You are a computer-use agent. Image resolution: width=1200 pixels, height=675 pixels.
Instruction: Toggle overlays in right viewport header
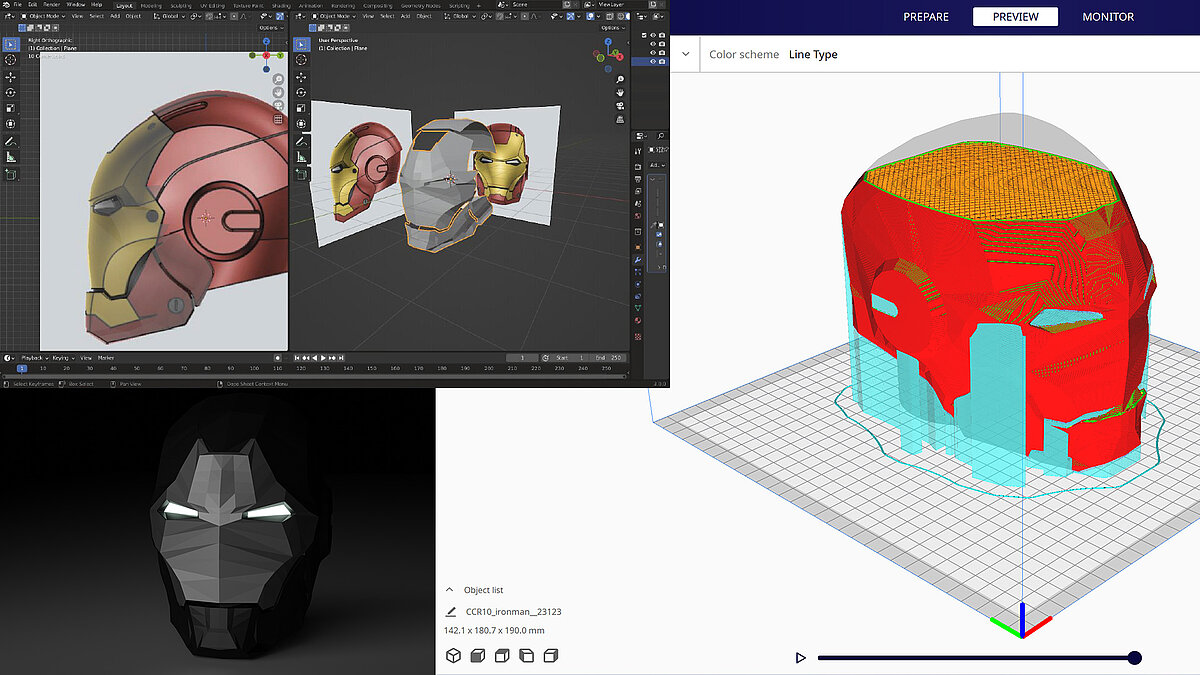(589, 16)
